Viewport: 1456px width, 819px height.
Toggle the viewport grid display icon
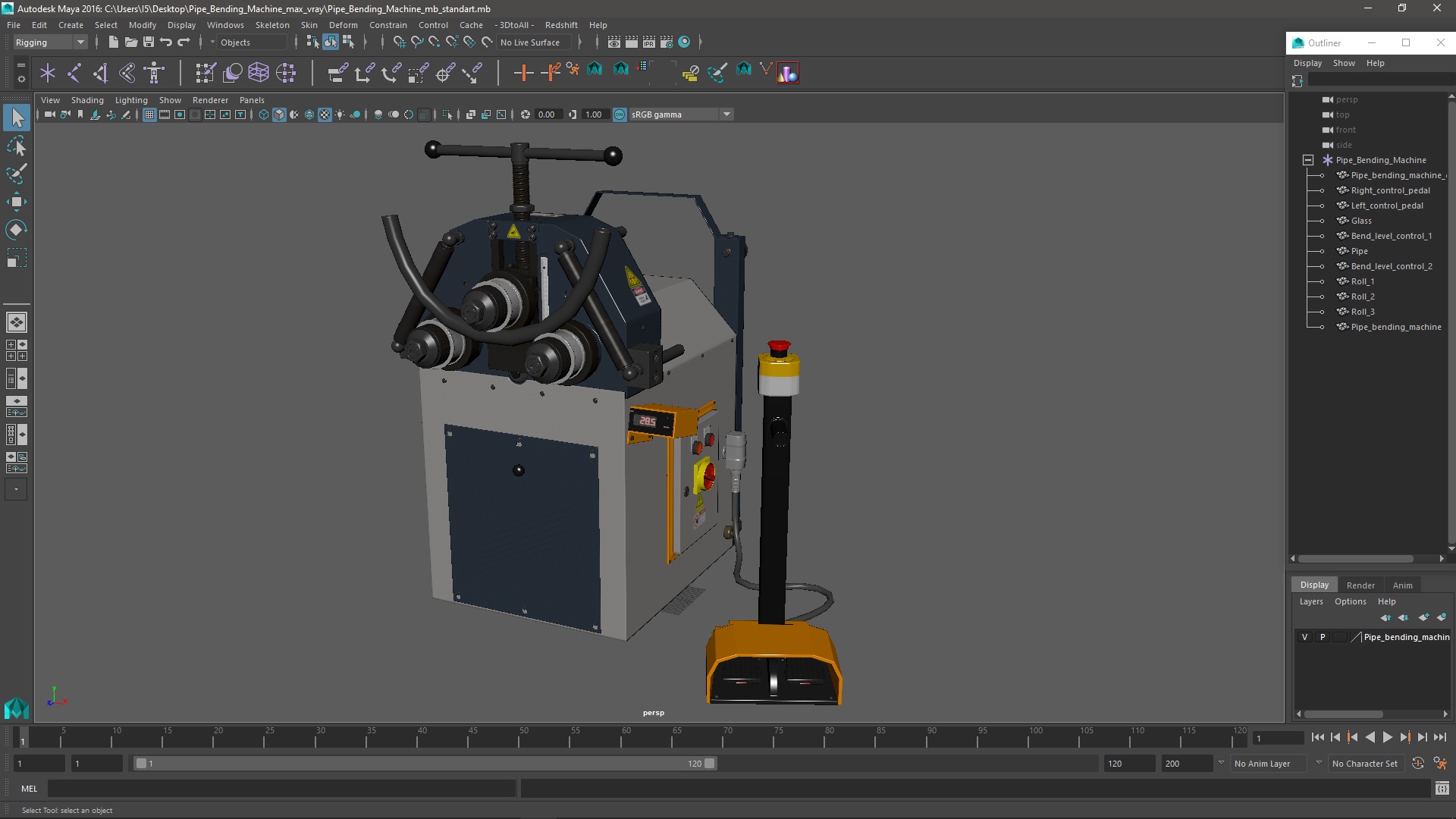tap(149, 115)
